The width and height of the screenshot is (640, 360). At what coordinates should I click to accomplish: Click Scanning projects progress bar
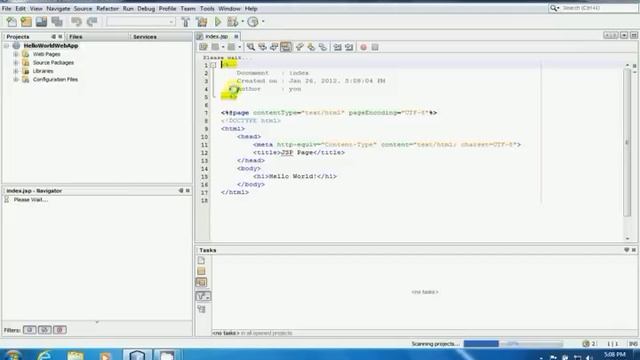pyautogui.click(x=513, y=344)
